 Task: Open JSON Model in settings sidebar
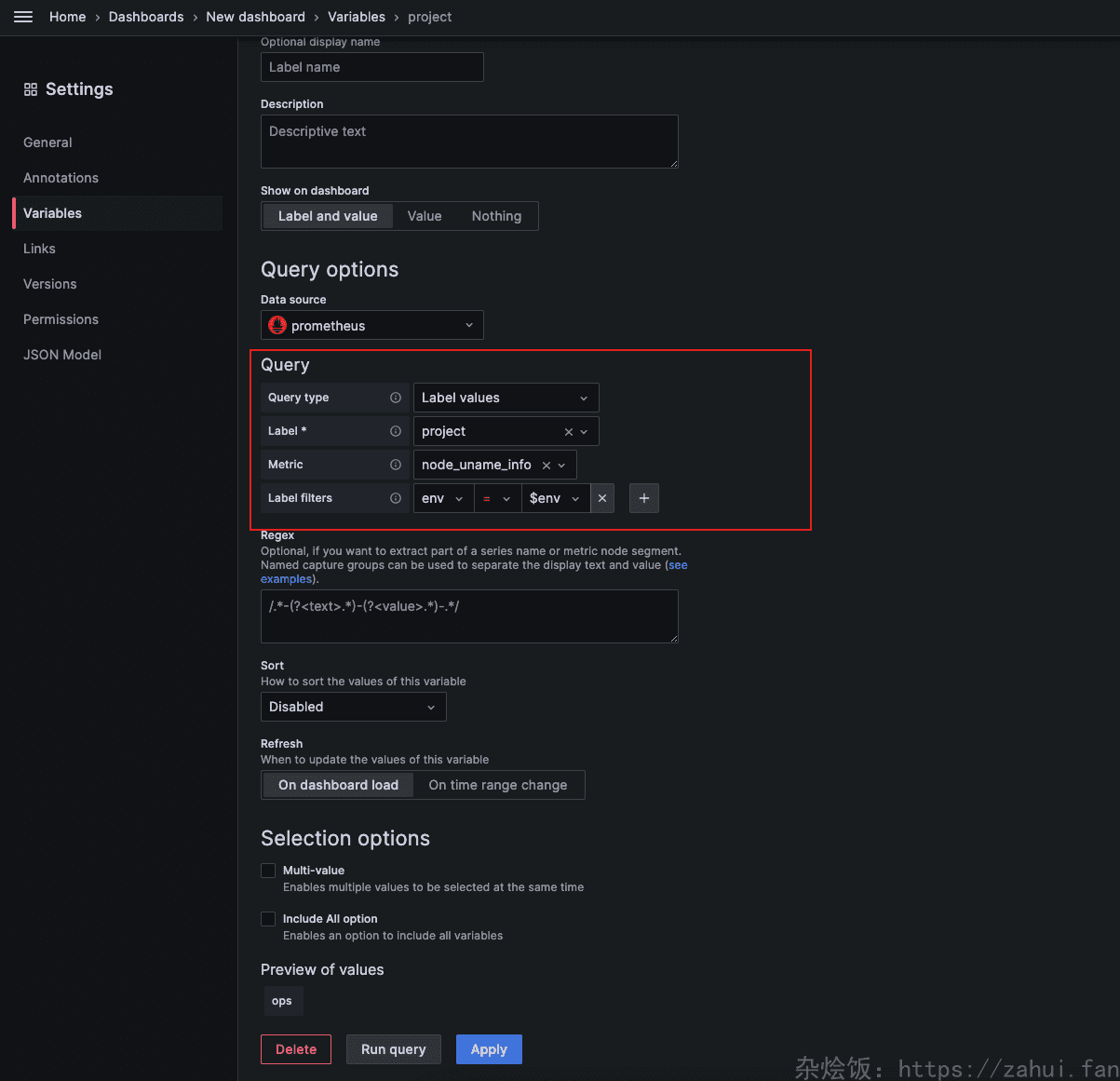[x=62, y=355]
